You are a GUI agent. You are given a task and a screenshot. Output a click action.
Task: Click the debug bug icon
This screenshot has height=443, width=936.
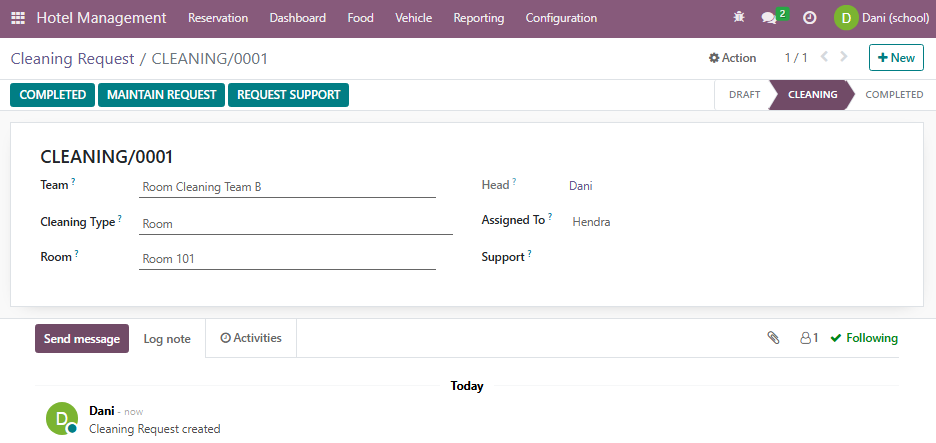[x=739, y=18]
